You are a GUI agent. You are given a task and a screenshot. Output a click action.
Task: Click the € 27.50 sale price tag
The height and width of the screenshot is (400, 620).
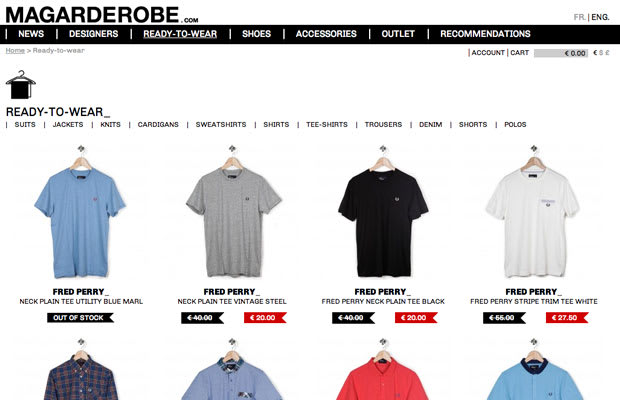tap(567, 318)
